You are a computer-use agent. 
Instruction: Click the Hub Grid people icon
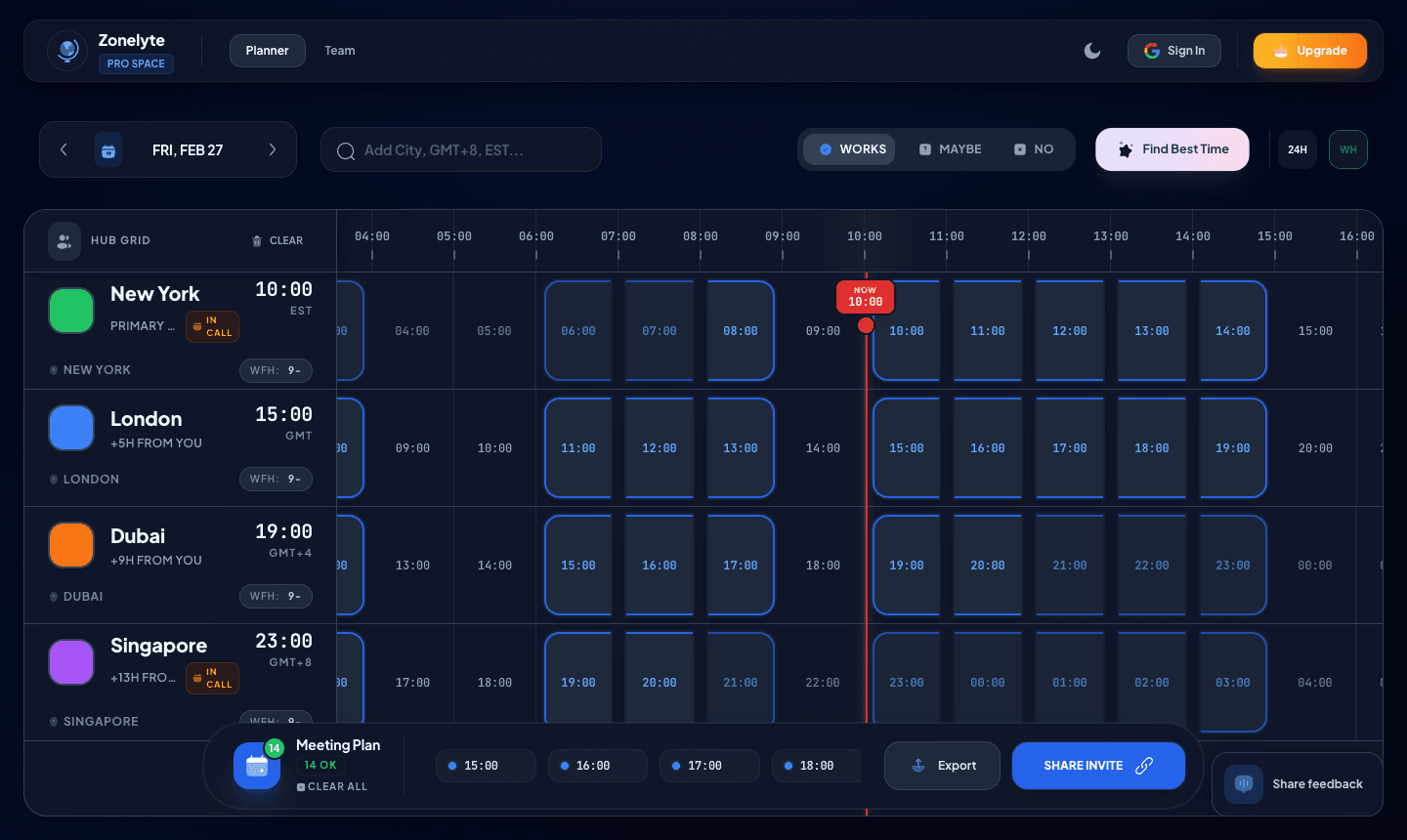click(x=64, y=240)
